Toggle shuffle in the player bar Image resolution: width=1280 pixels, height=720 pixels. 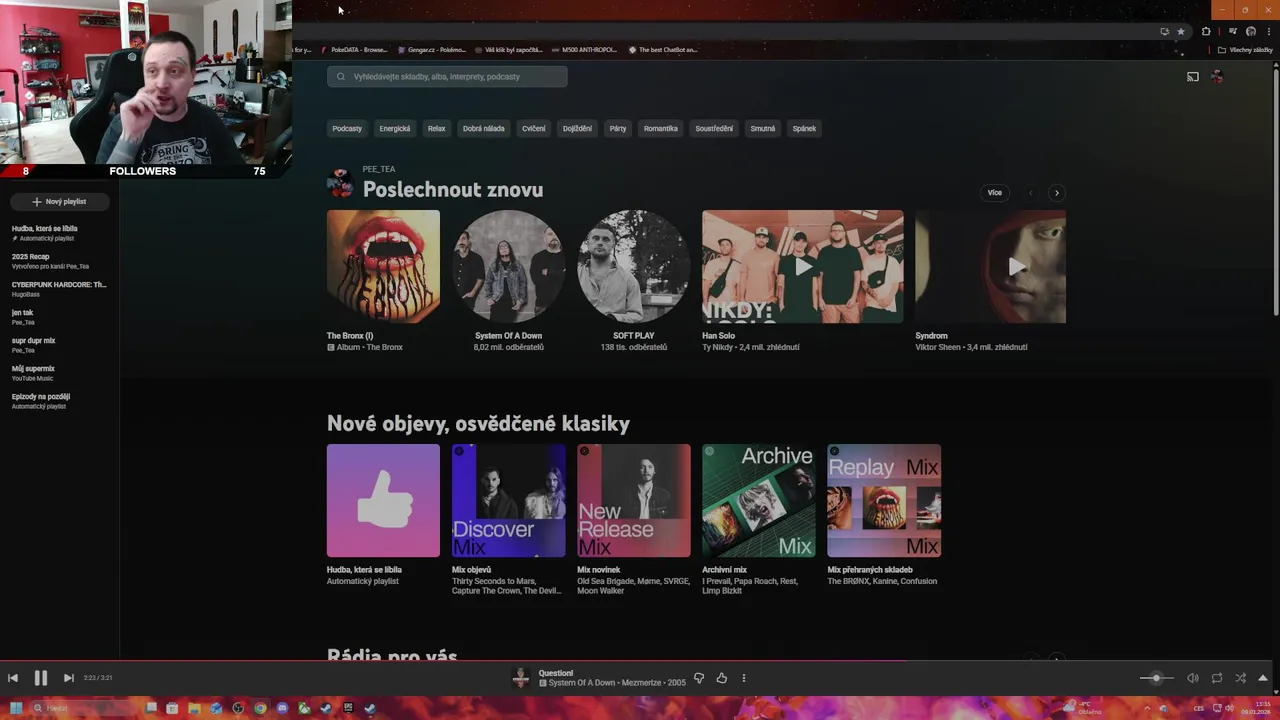tap(1241, 678)
